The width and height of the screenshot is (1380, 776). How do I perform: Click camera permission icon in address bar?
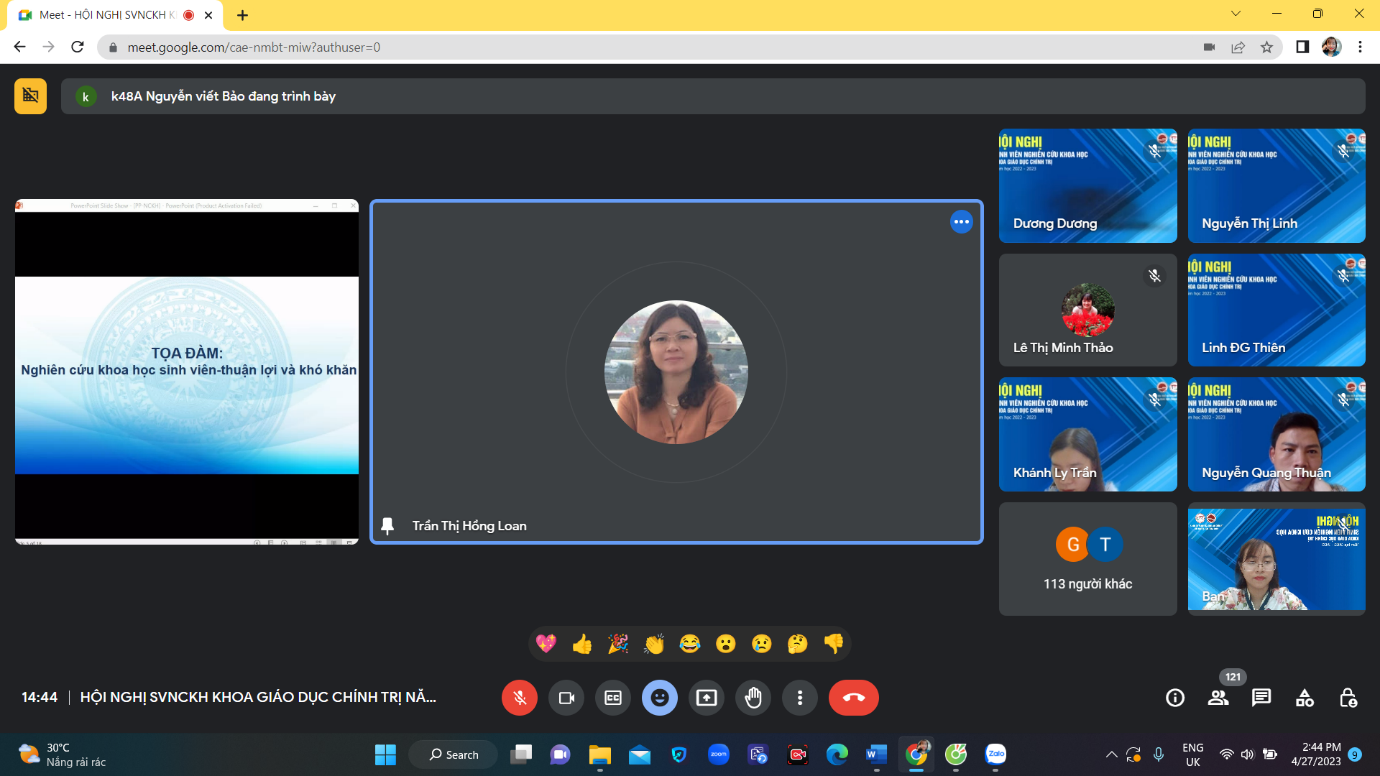pos(1209,47)
